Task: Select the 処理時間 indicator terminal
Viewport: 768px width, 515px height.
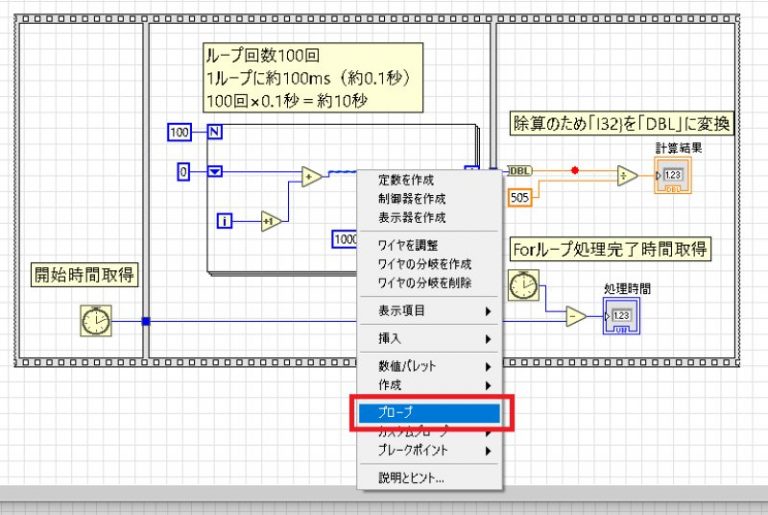Action: tap(621, 316)
